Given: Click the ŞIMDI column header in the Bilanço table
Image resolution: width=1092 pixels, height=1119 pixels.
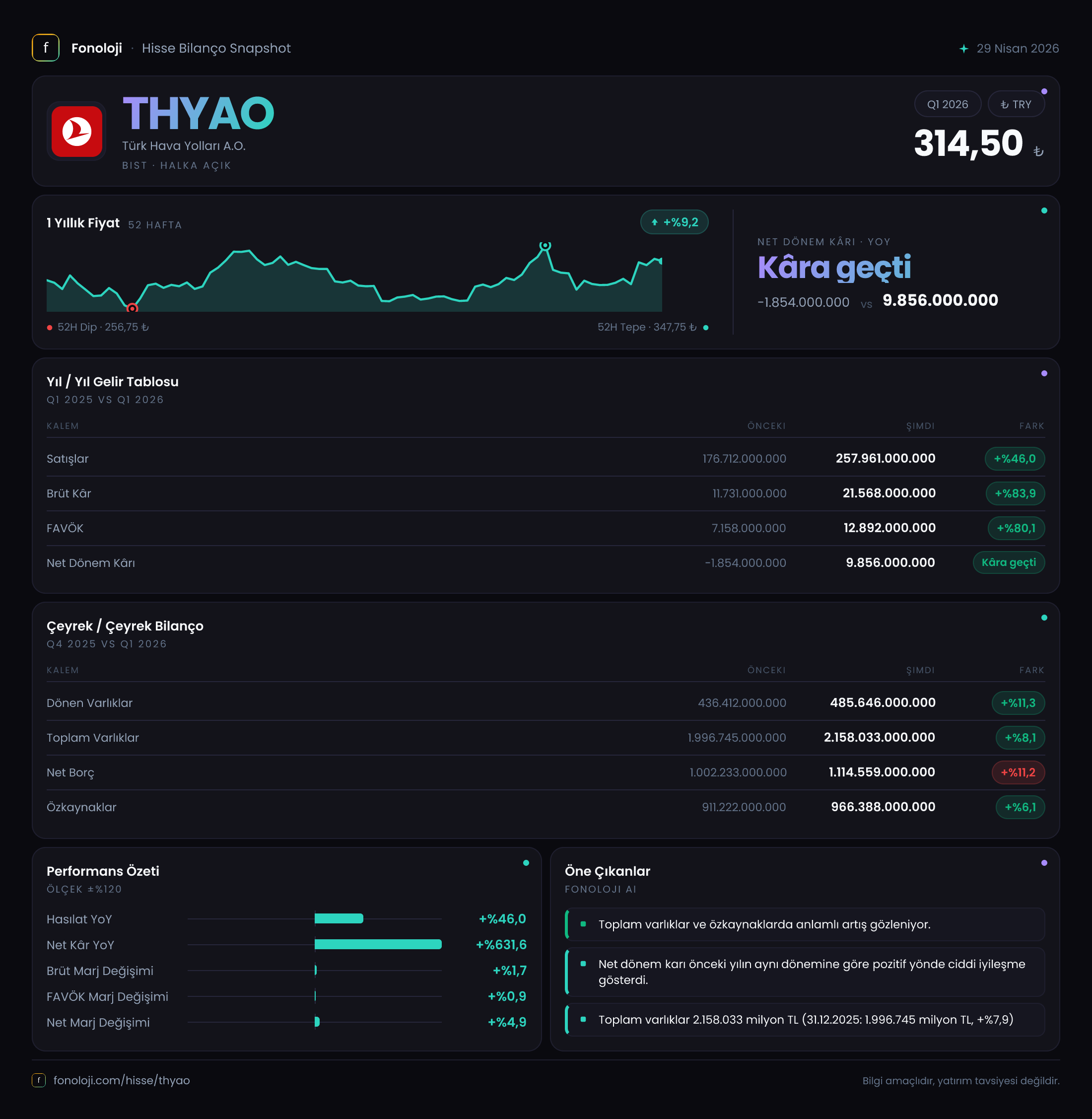Looking at the screenshot, I should tap(920, 670).
